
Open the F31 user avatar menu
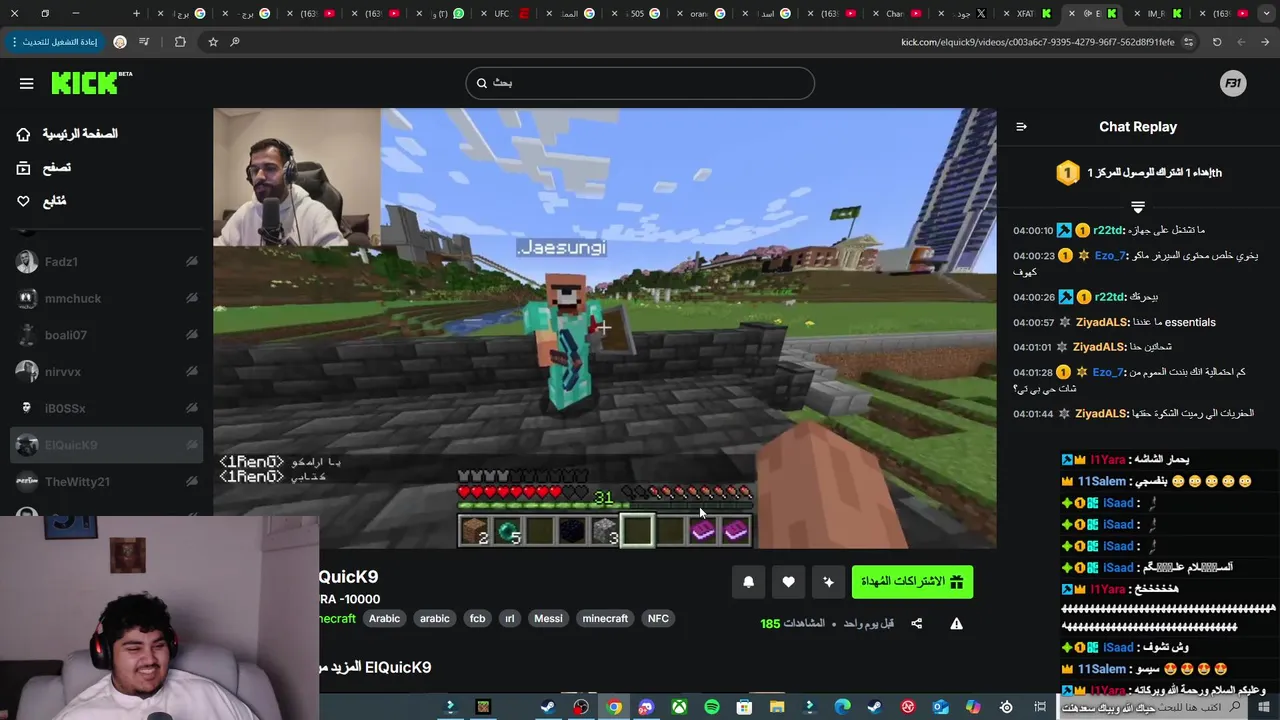(1233, 84)
